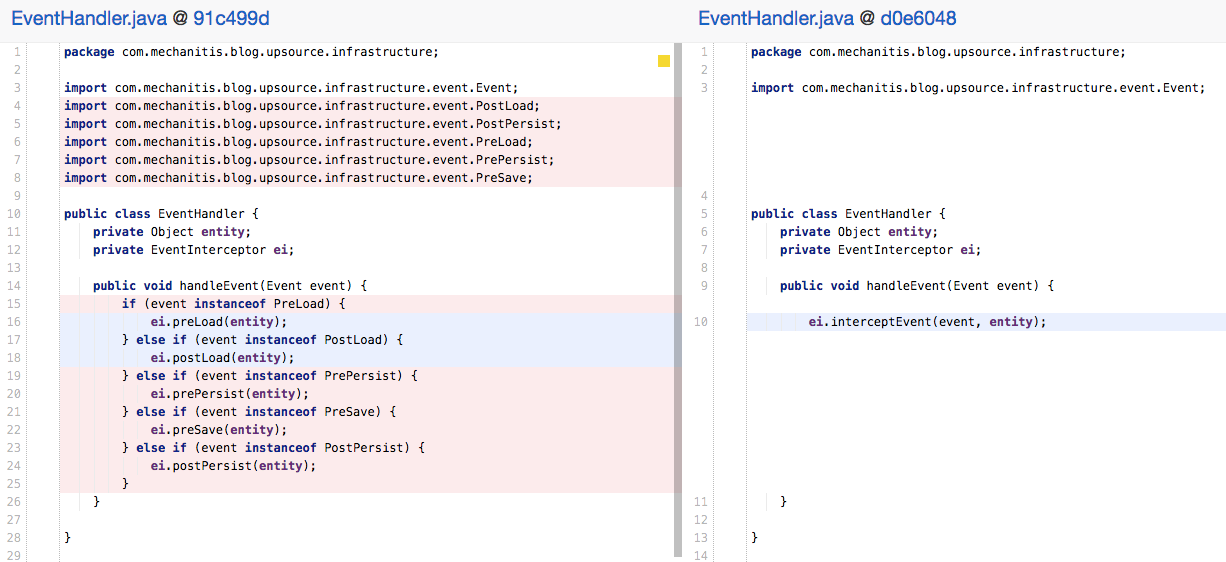Click the 'ei.preSave(entity);' line

(219, 430)
